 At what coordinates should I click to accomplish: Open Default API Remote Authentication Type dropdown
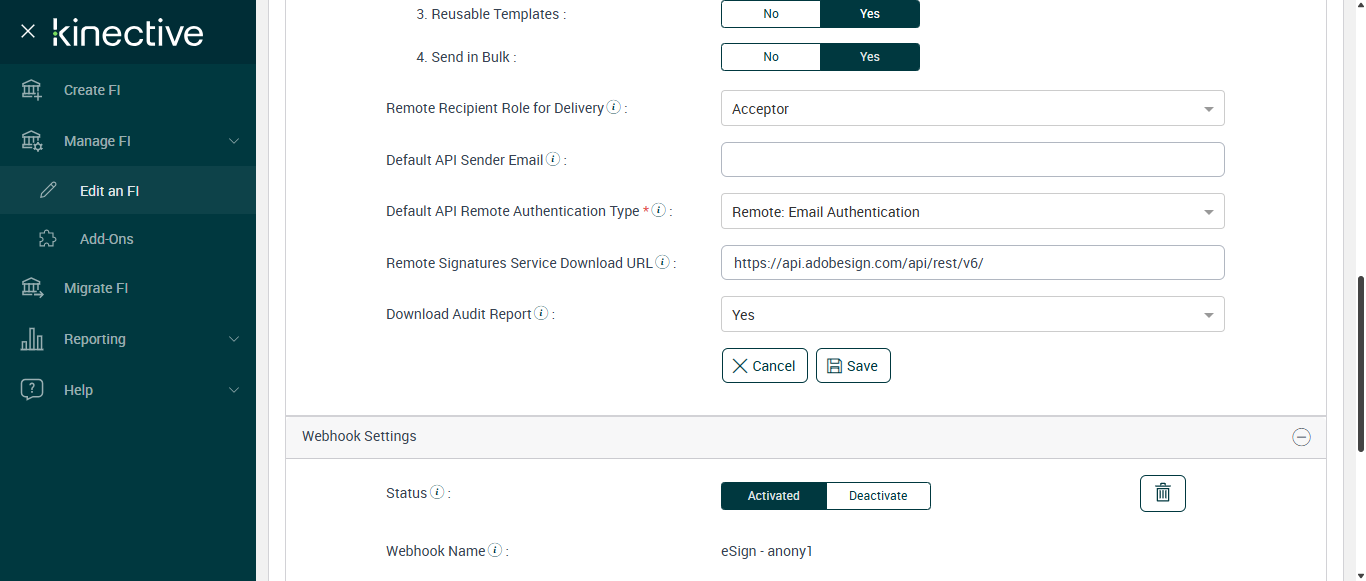click(972, 212)
